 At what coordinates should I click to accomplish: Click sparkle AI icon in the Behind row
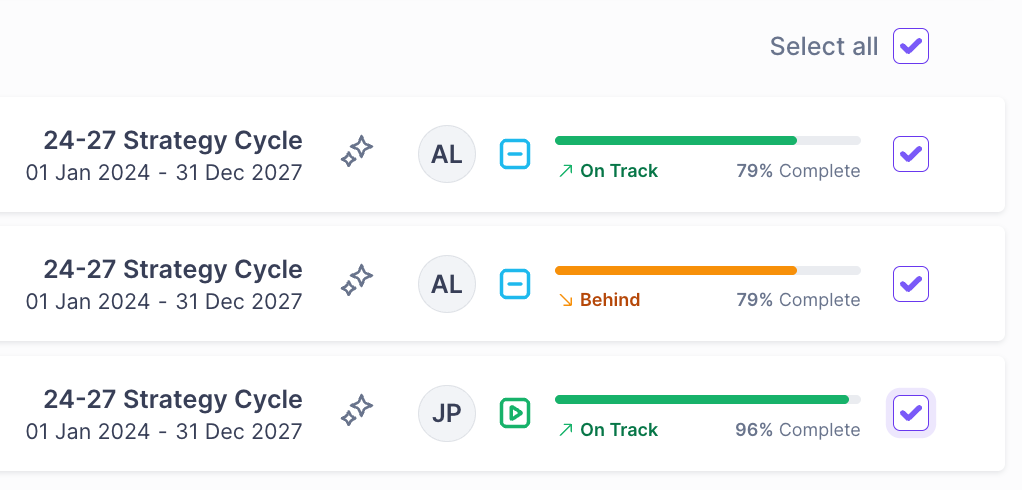357,282
